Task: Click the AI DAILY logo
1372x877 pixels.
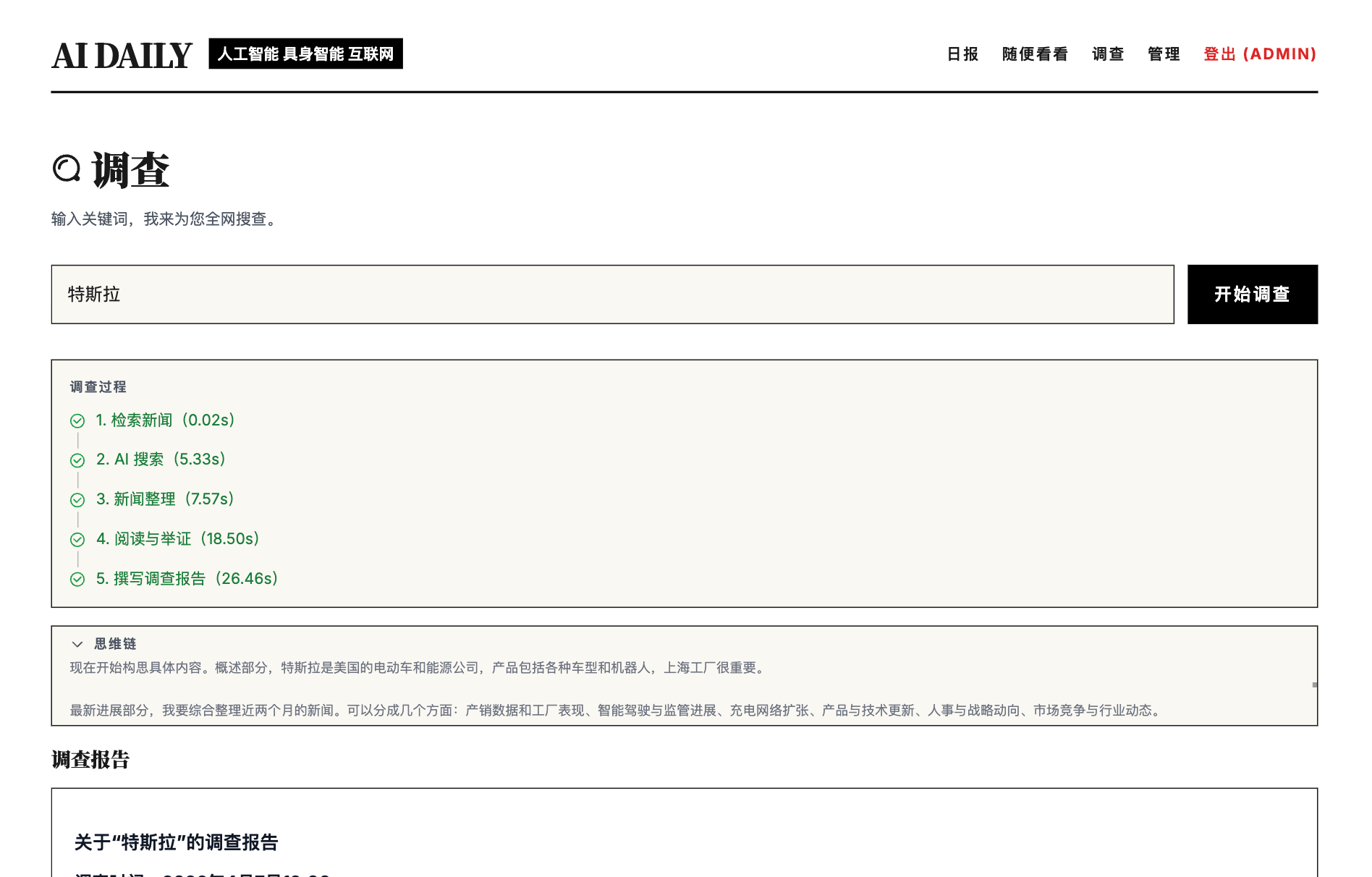Action: [121, 54]
